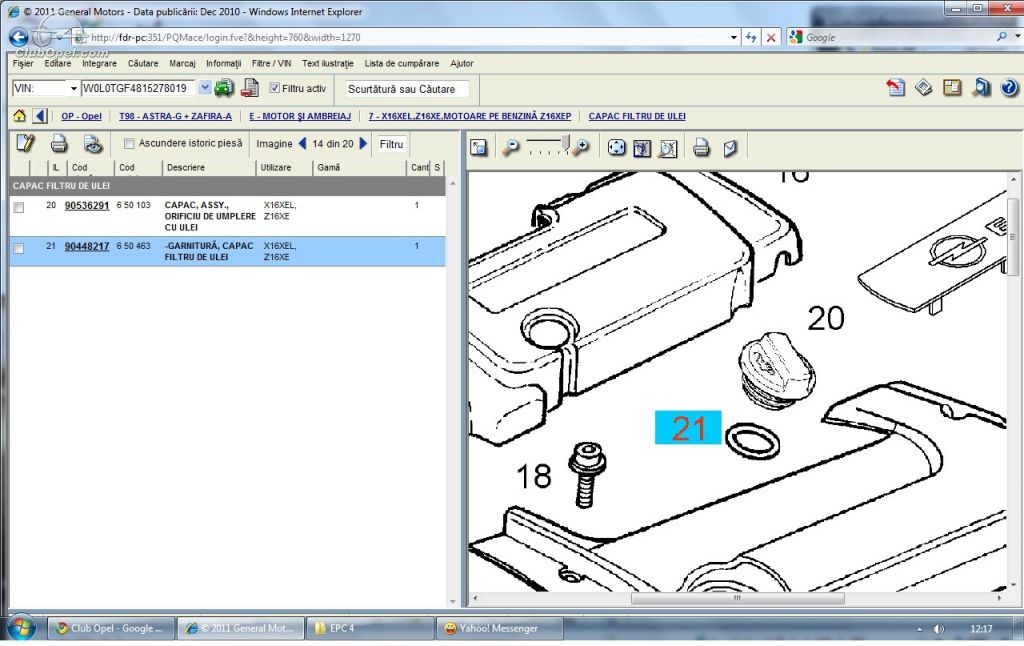Zoom out with the minus magnifier icon
This screenshot has width=1024, height=646.
click(x=510, y=148)
